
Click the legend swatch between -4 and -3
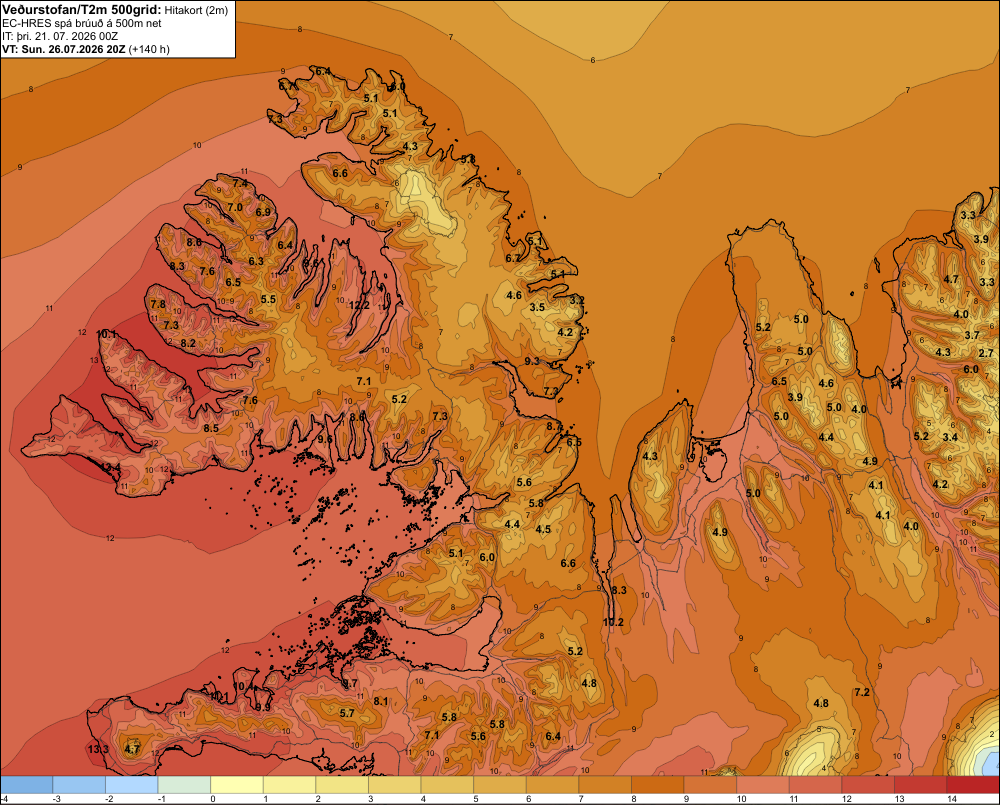[27, 784]
